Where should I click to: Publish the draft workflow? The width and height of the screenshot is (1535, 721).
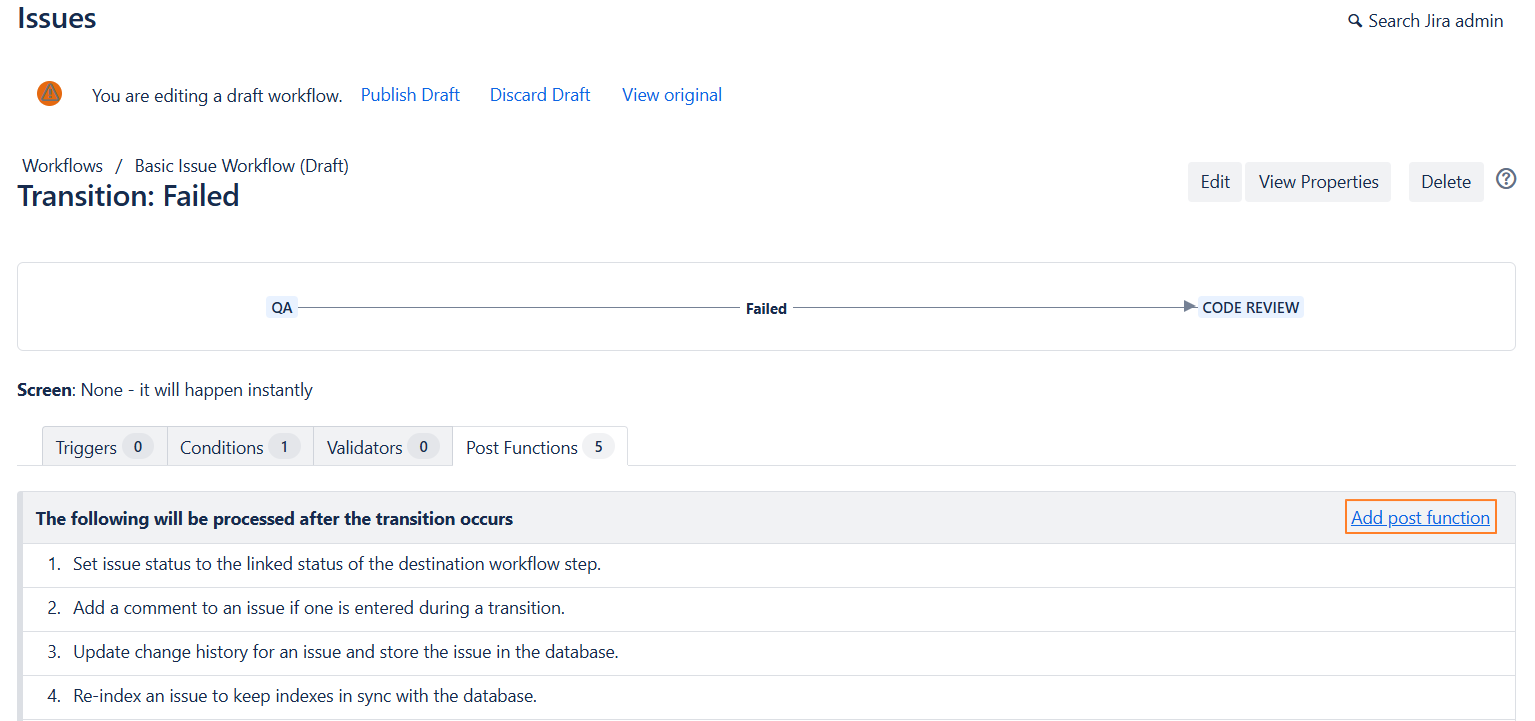(410, 95)
